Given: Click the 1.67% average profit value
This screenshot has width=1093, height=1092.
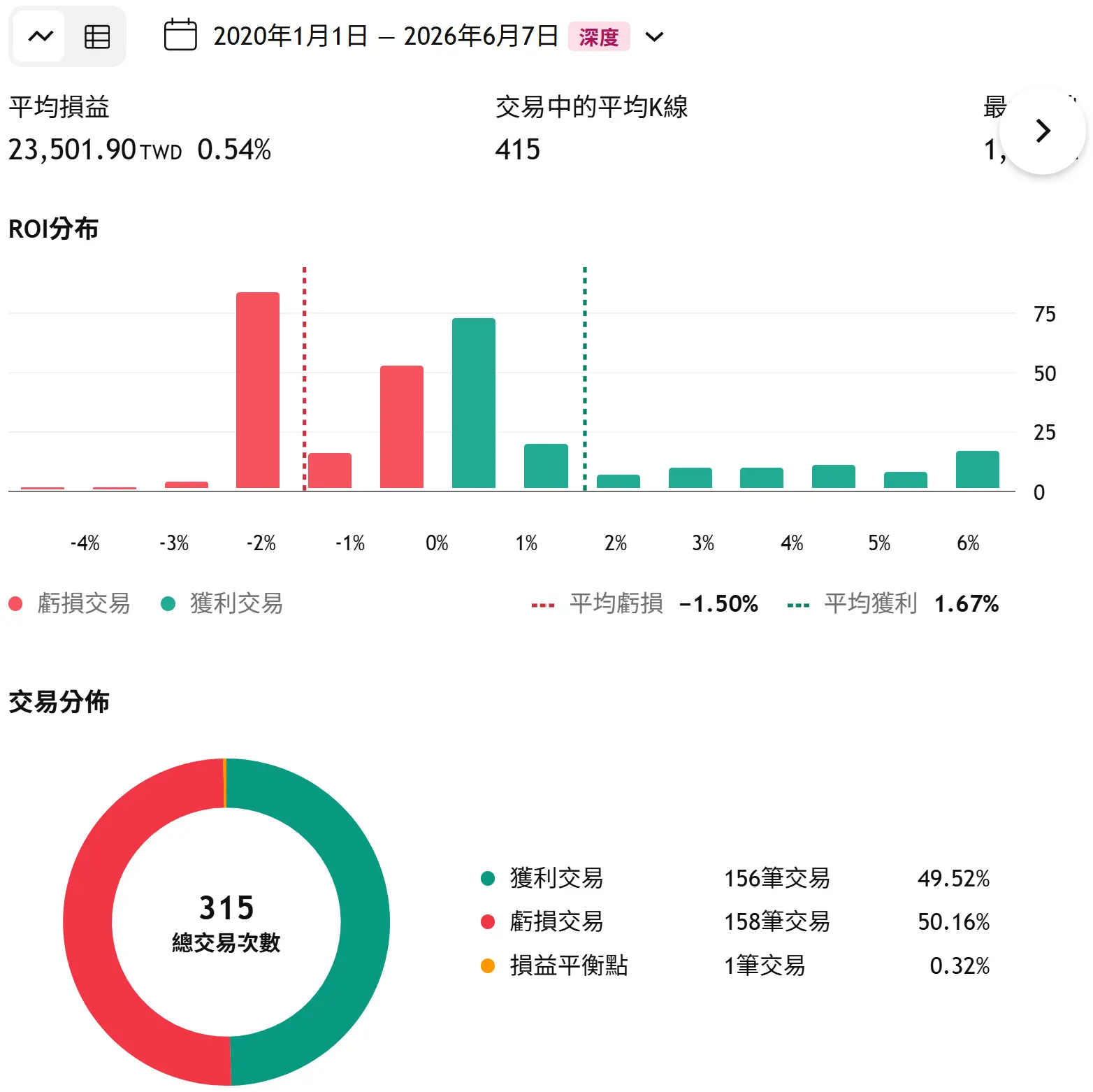Looking at the screenshot, I should pyautogui.click(x=967, y=603).
